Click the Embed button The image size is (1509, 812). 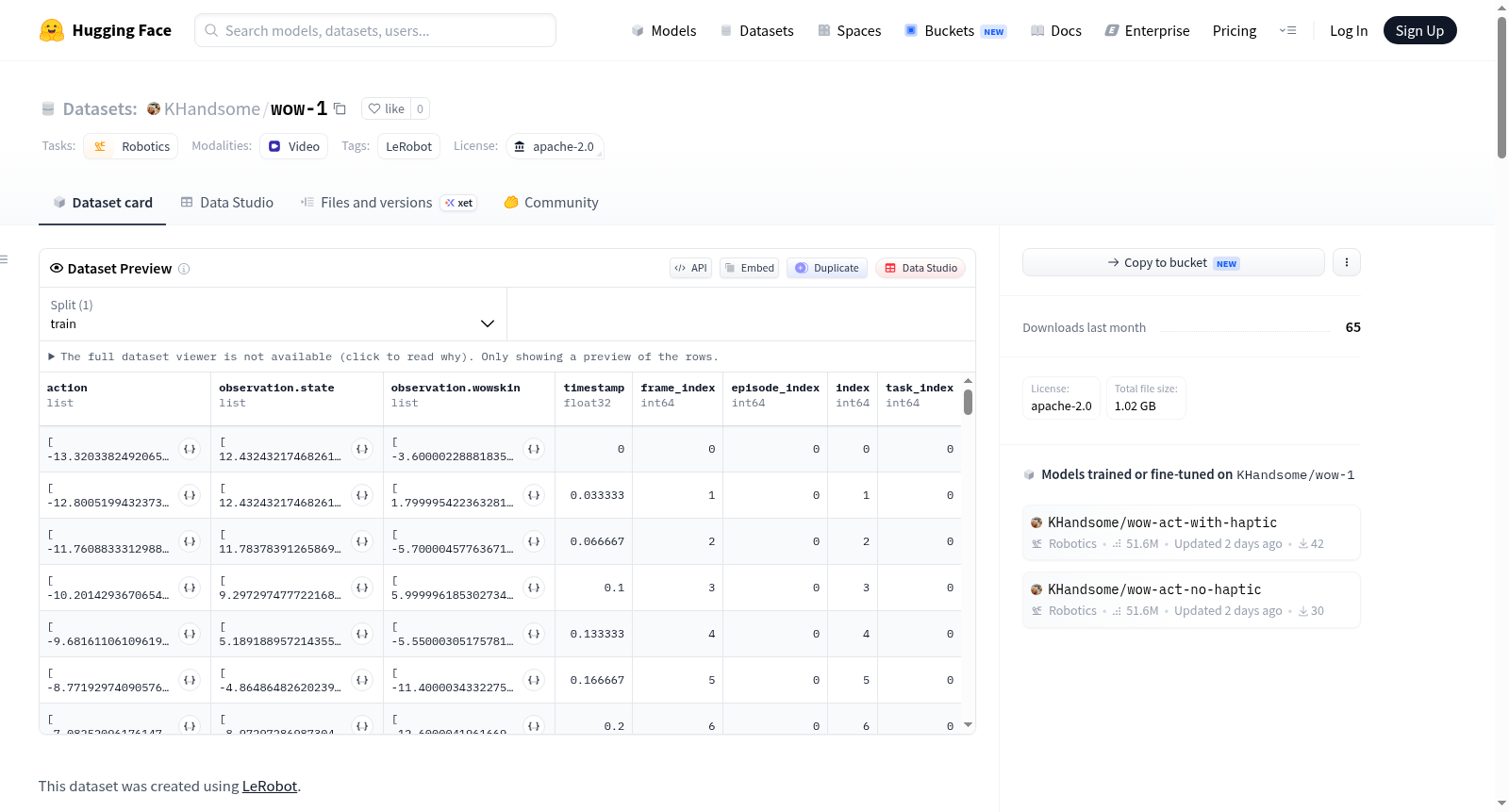[750, 268]
